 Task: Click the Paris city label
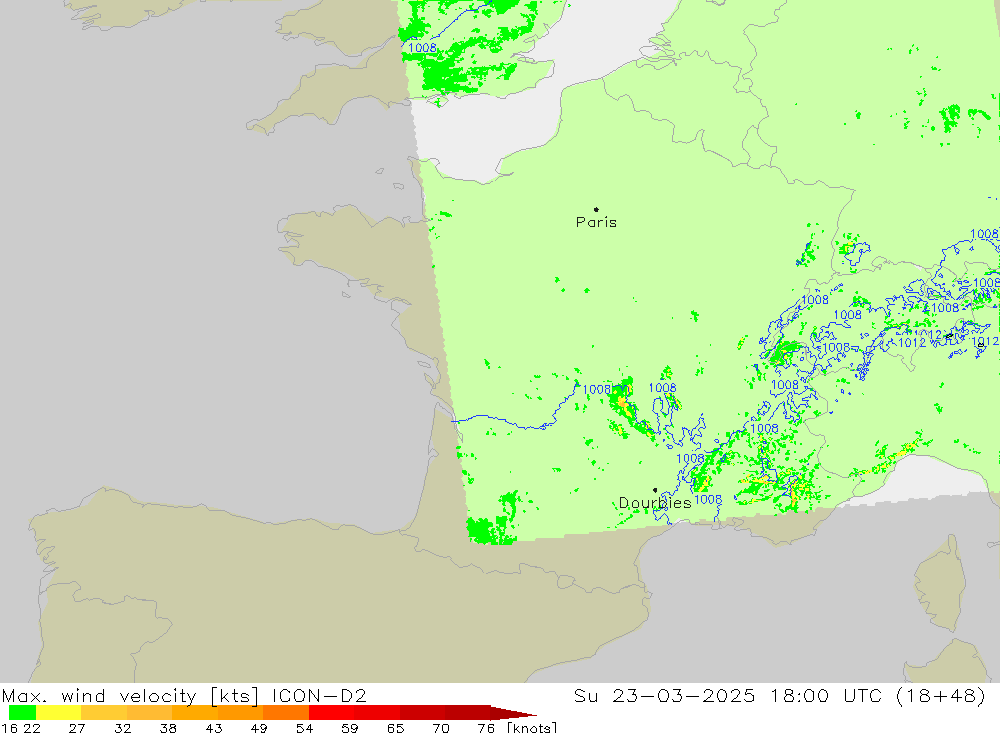596,222
